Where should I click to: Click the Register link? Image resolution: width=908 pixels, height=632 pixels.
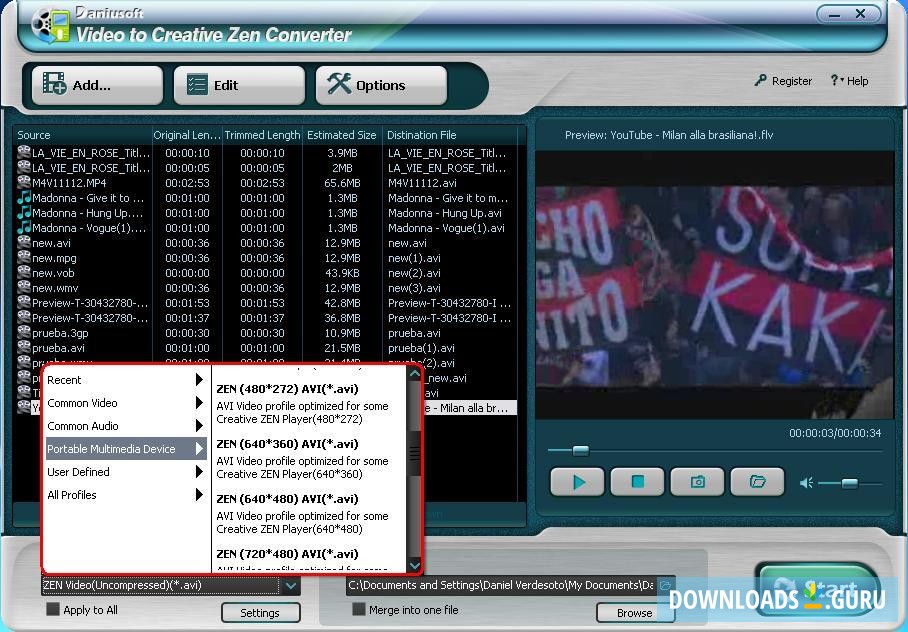point(783,81)
